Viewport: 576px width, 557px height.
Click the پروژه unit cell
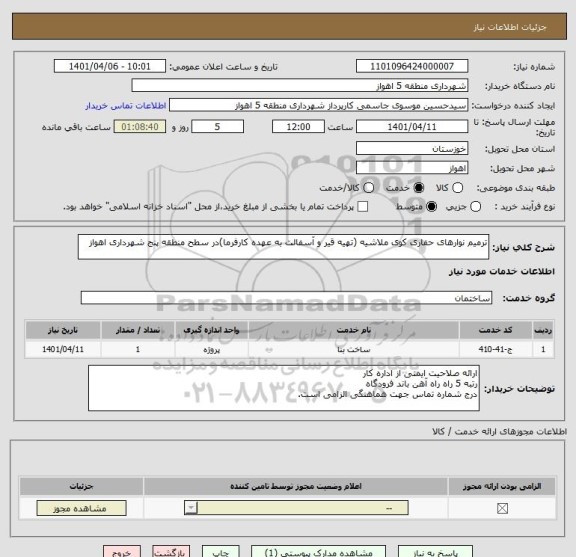(x=211, y=349)
